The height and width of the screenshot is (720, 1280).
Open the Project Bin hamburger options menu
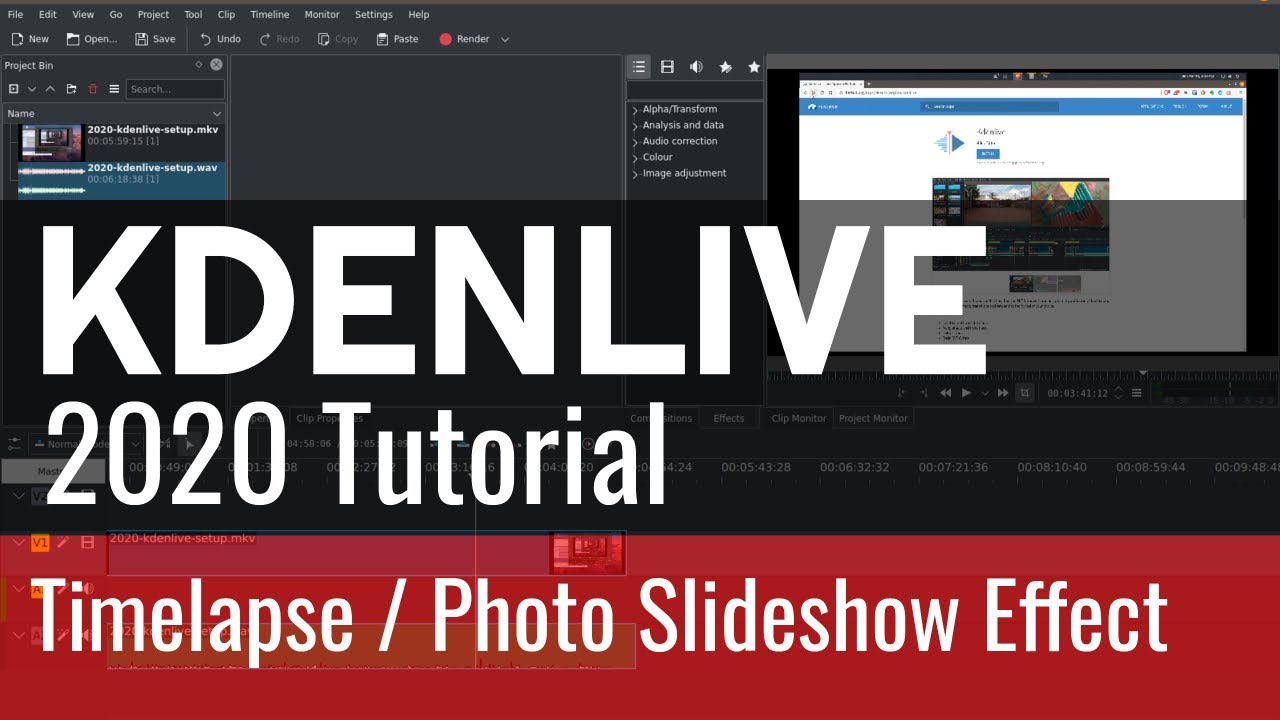114,89
